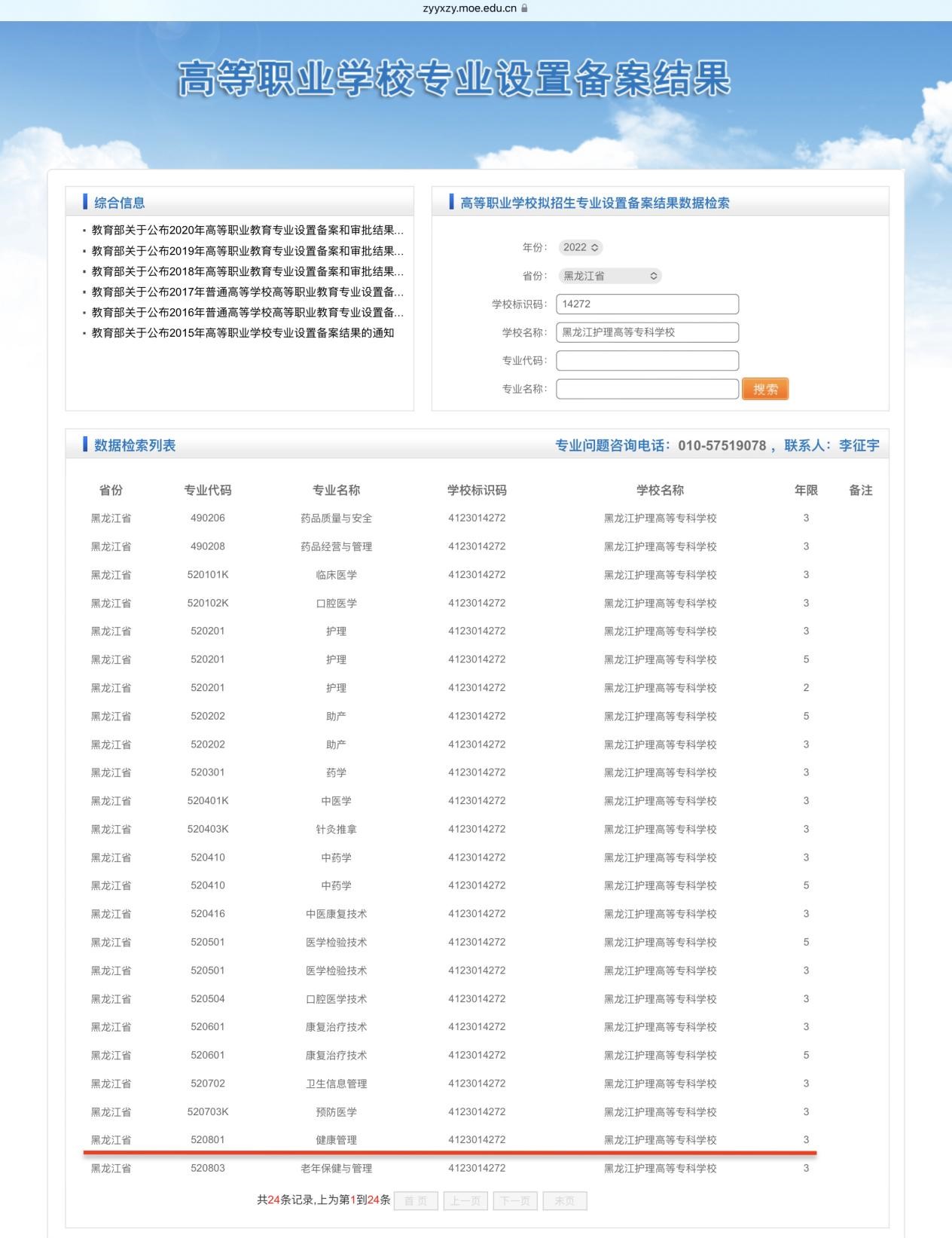Click the 健康管理 row in results
This screenshot has height=1238, width=952.
(x=336, y=1140)
